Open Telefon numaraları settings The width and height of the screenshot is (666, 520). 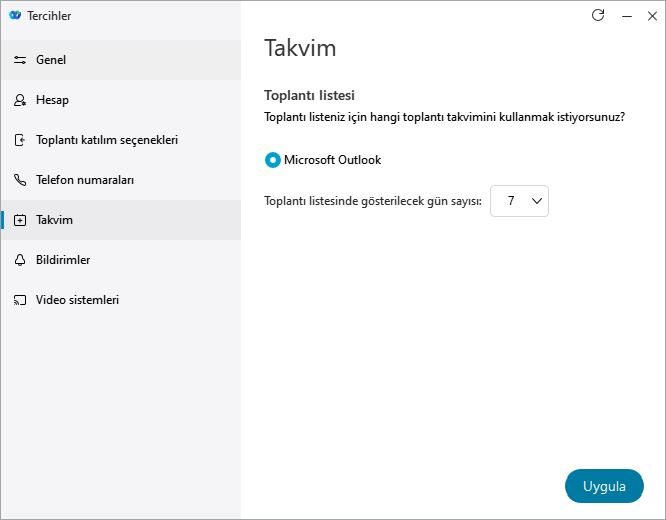point(121,180)
